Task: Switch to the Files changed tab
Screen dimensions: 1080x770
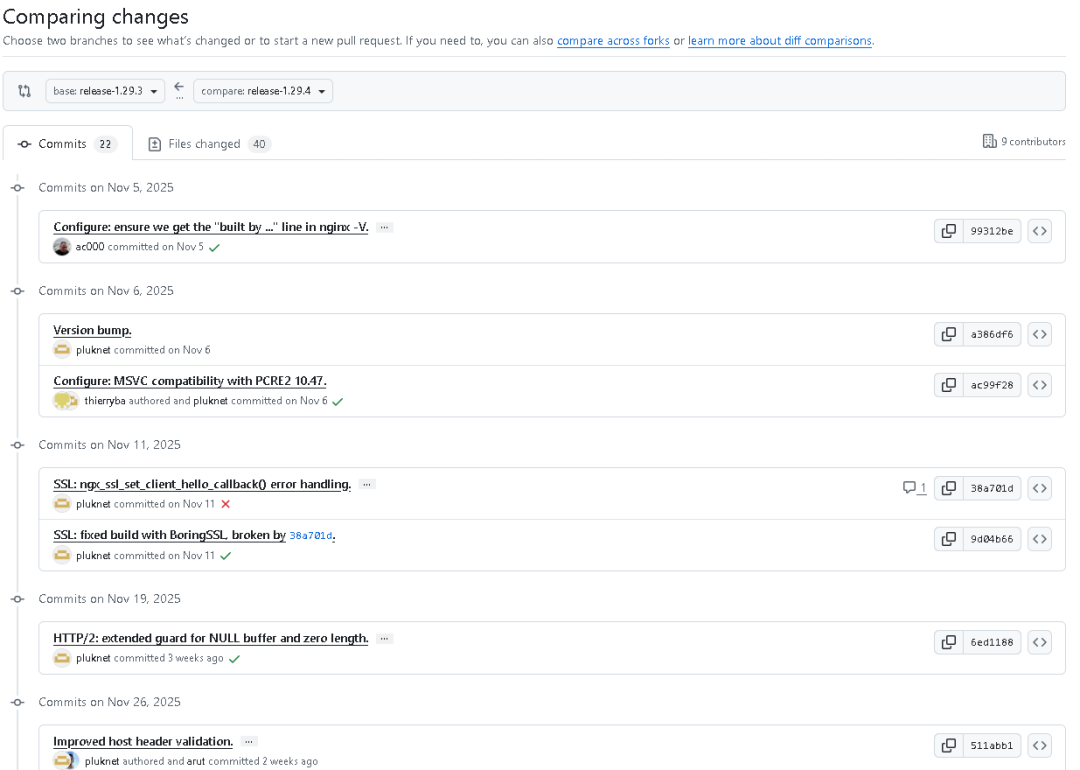Action: [209, 144]
